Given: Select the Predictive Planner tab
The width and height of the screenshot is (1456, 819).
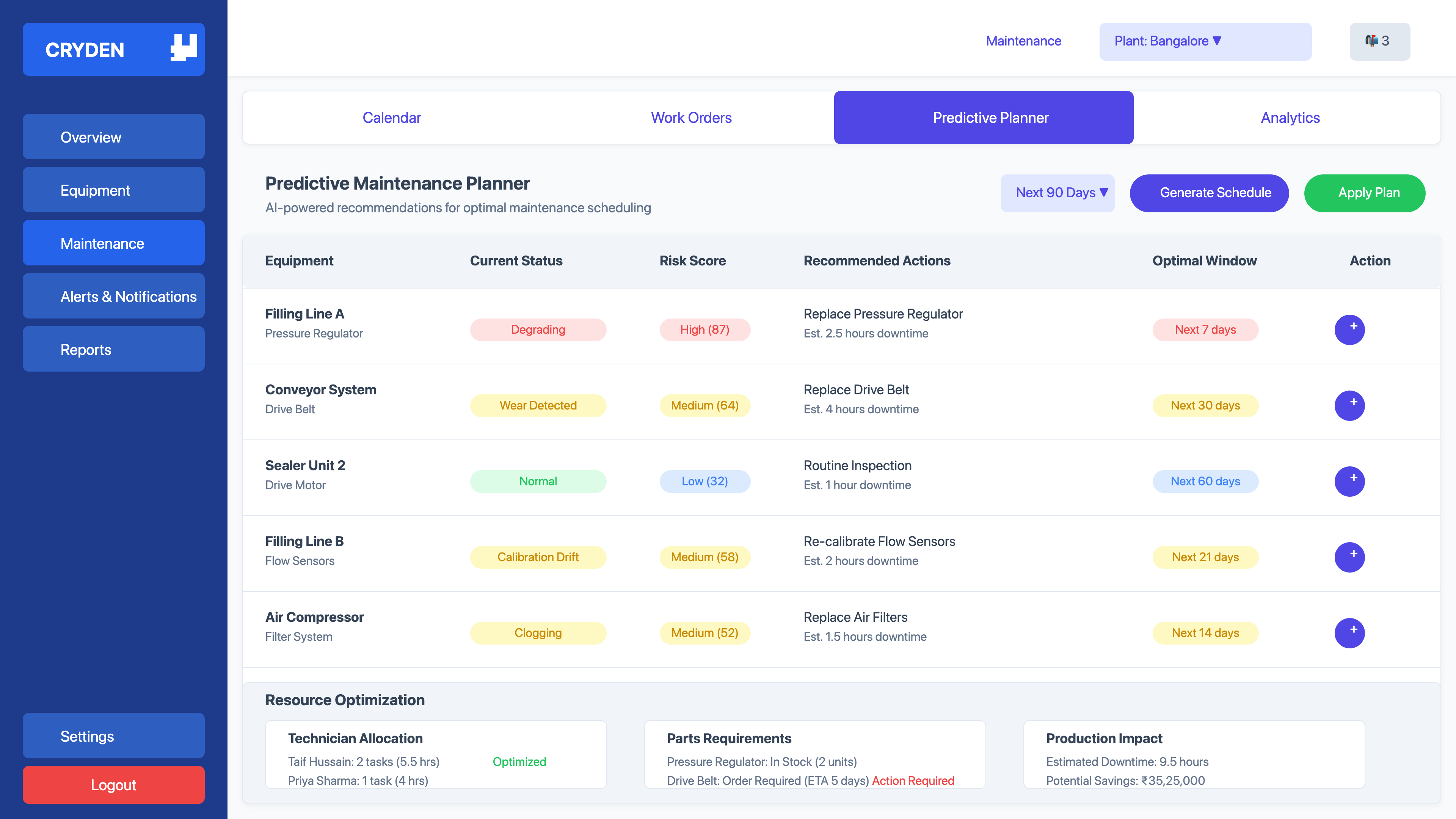Looking at the screenshot, I should tap(984, 118).
